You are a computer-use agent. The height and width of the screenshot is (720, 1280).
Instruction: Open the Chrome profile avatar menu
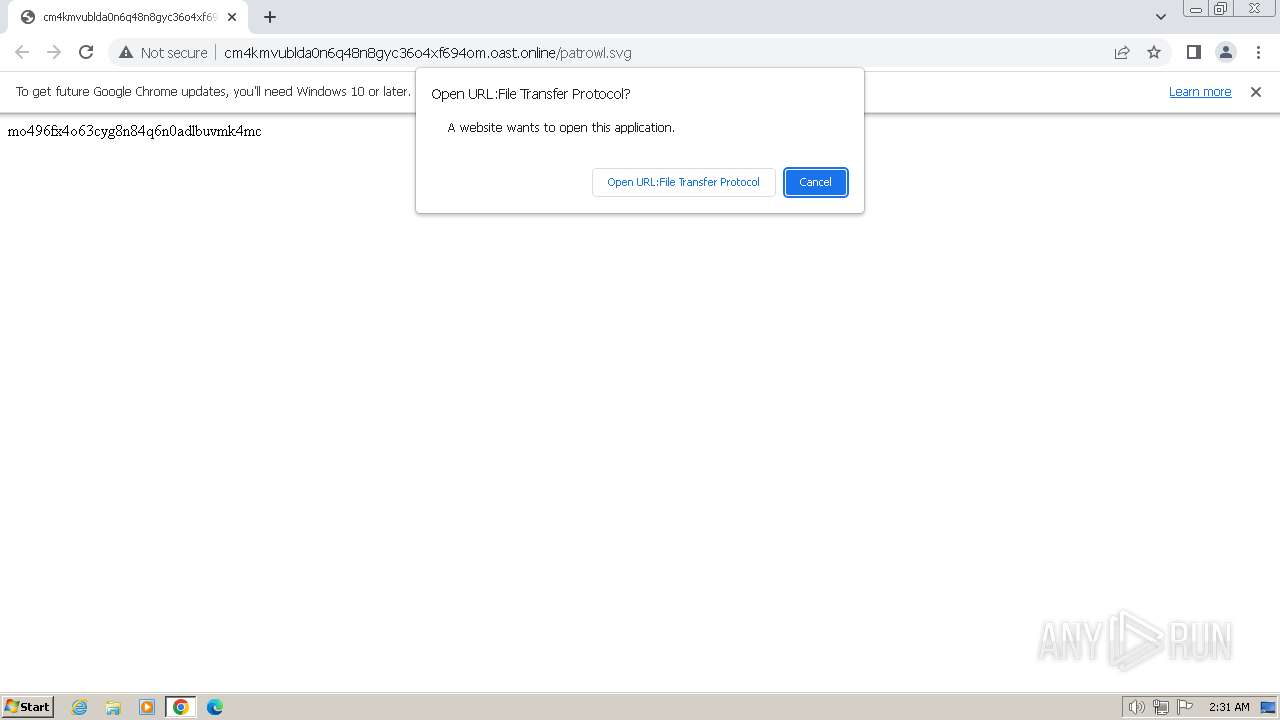click(1225, 52)
